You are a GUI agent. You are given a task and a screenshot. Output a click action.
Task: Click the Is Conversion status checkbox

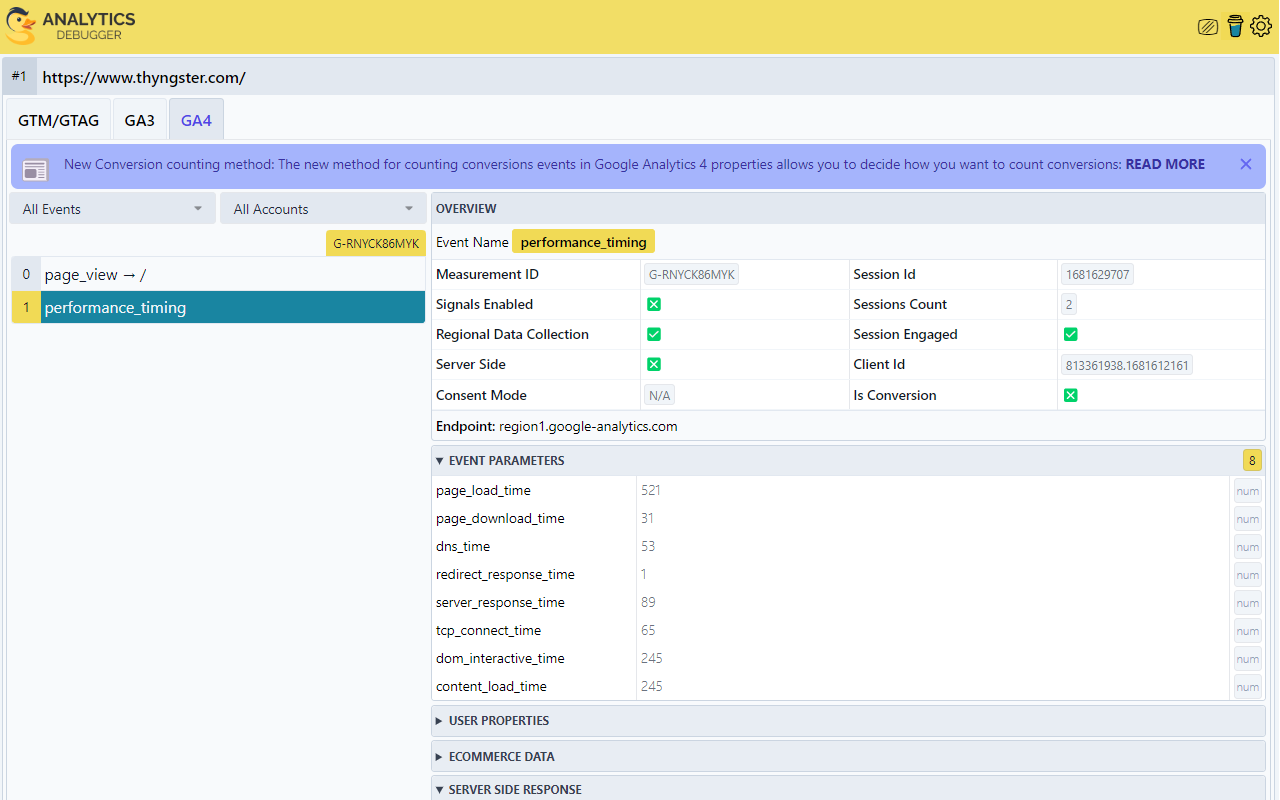[1070, 395]
